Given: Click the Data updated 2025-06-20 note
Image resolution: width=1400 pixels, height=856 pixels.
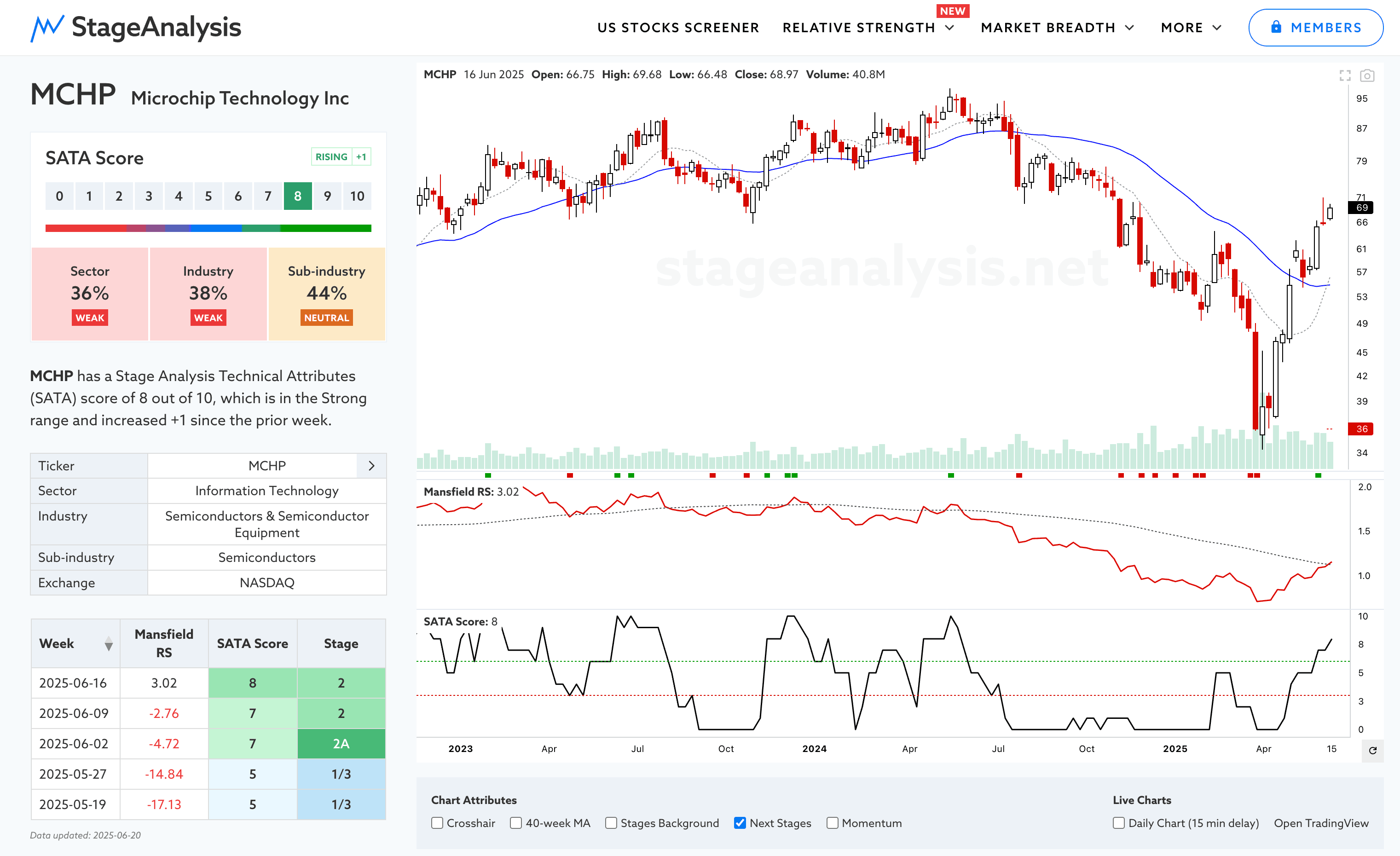Looking at the screenshot, I should [x=85, y=835].
